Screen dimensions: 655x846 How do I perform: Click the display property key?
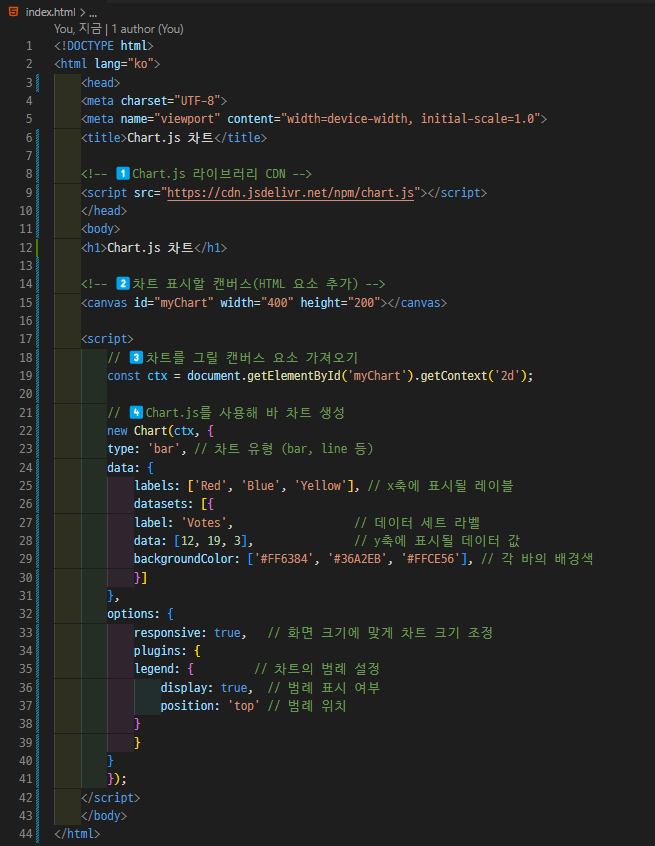click(x=183, y=687)
